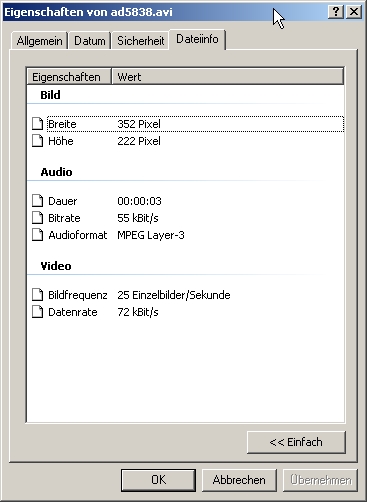The image size is (367, 502).
Task: Click the Video group heading
Action: (56, 266)
